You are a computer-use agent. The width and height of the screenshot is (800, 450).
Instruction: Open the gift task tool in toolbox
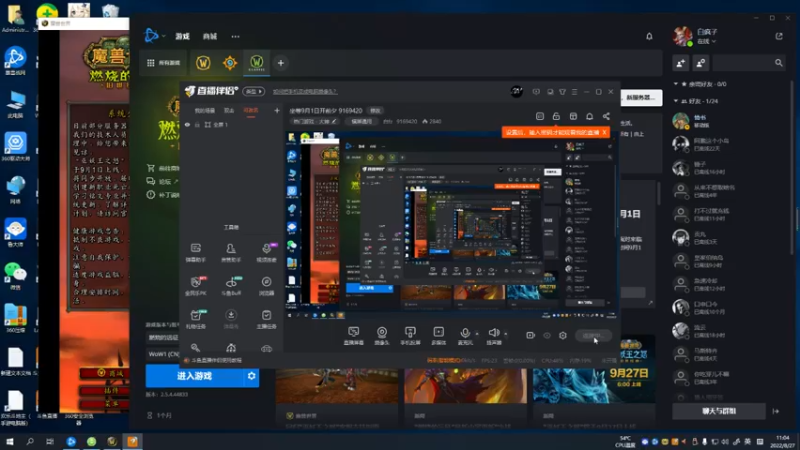(x=195, y=319)
